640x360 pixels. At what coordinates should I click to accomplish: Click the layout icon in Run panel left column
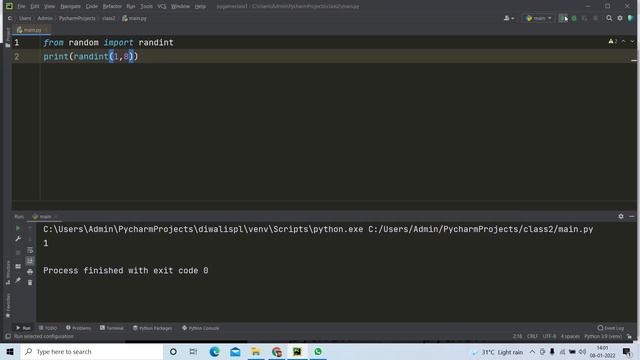coord(18,267)
